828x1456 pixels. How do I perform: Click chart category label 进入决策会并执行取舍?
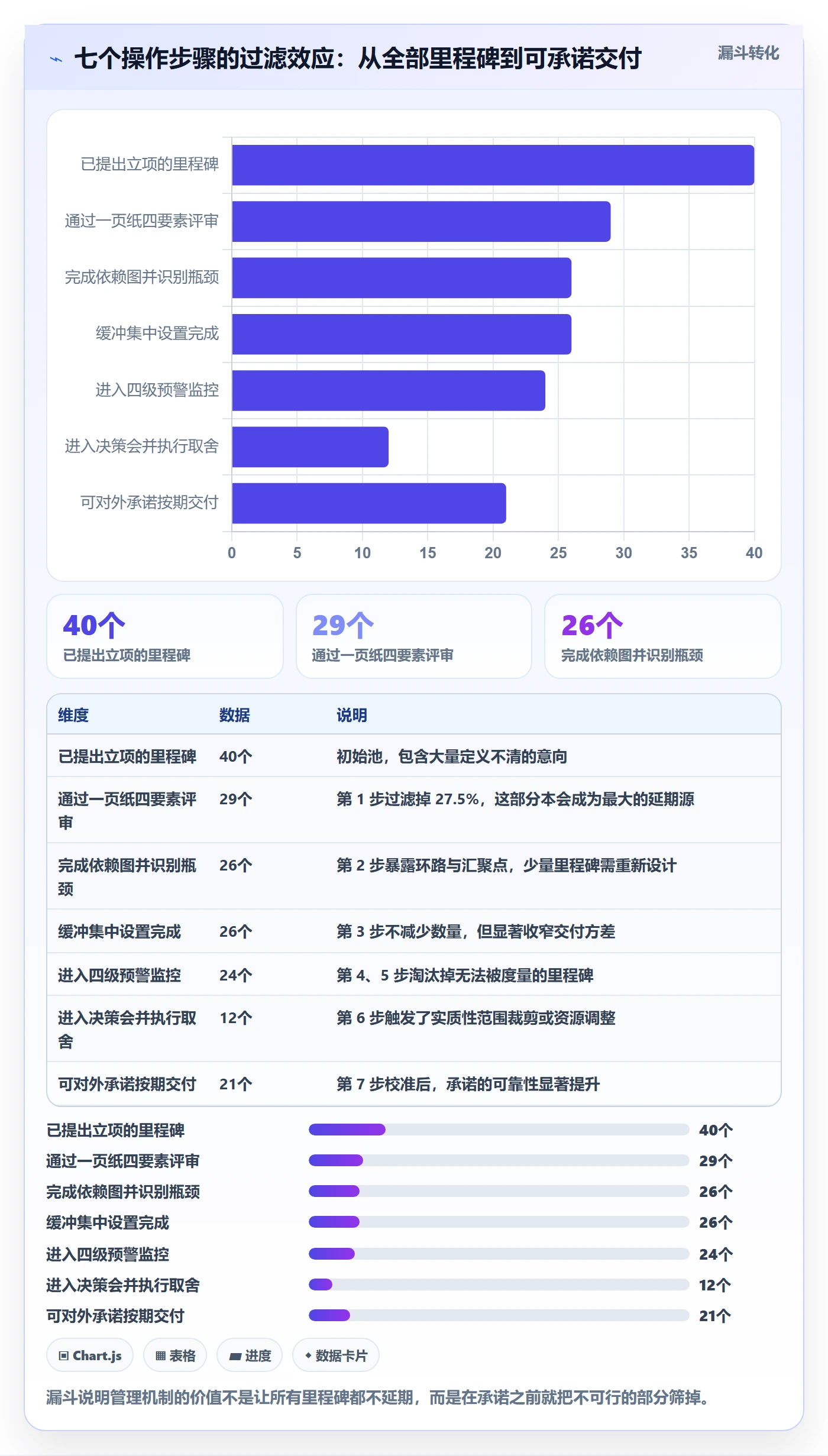click(142, 446)
